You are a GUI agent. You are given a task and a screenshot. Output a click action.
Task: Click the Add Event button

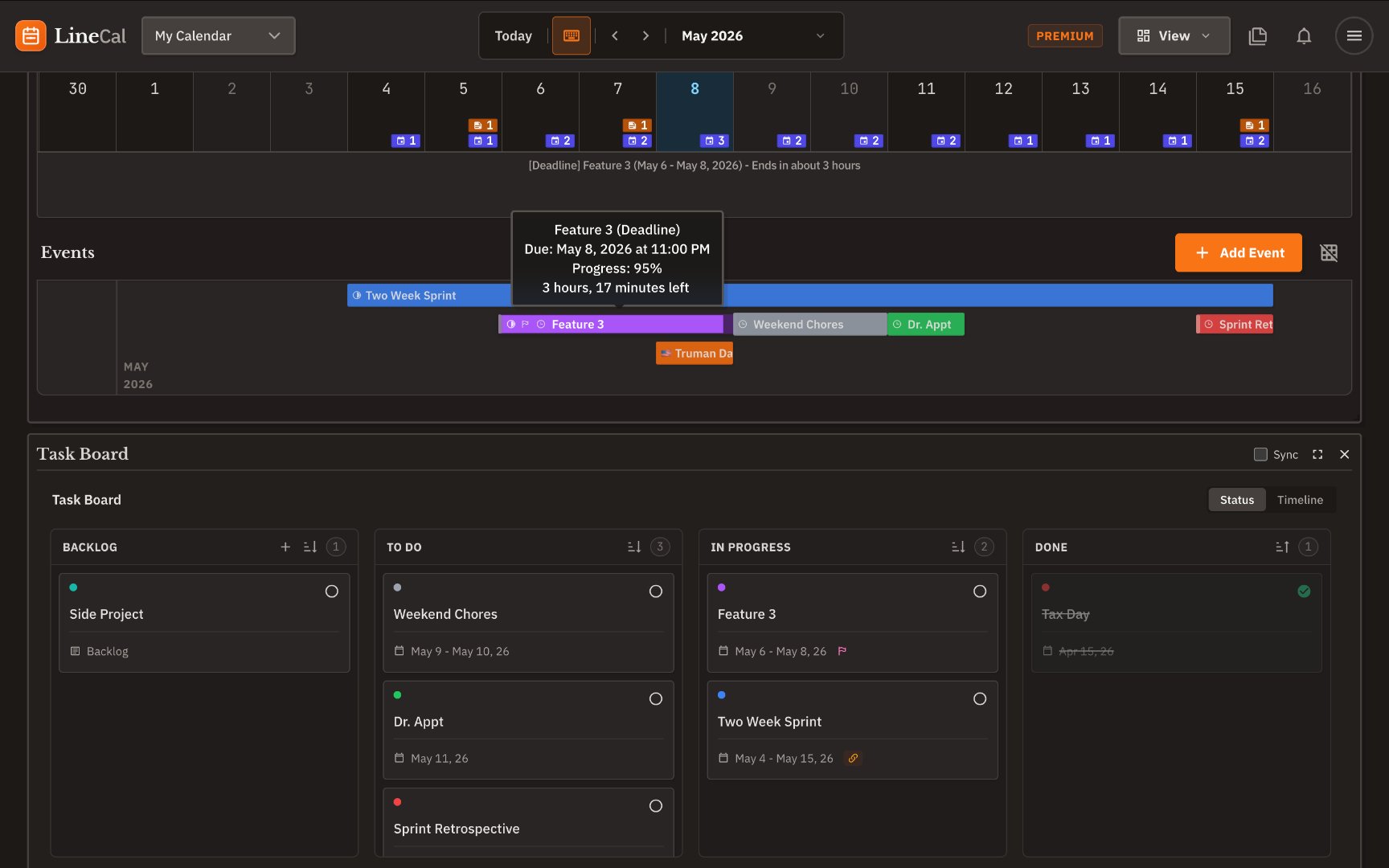pos(1238,253)
